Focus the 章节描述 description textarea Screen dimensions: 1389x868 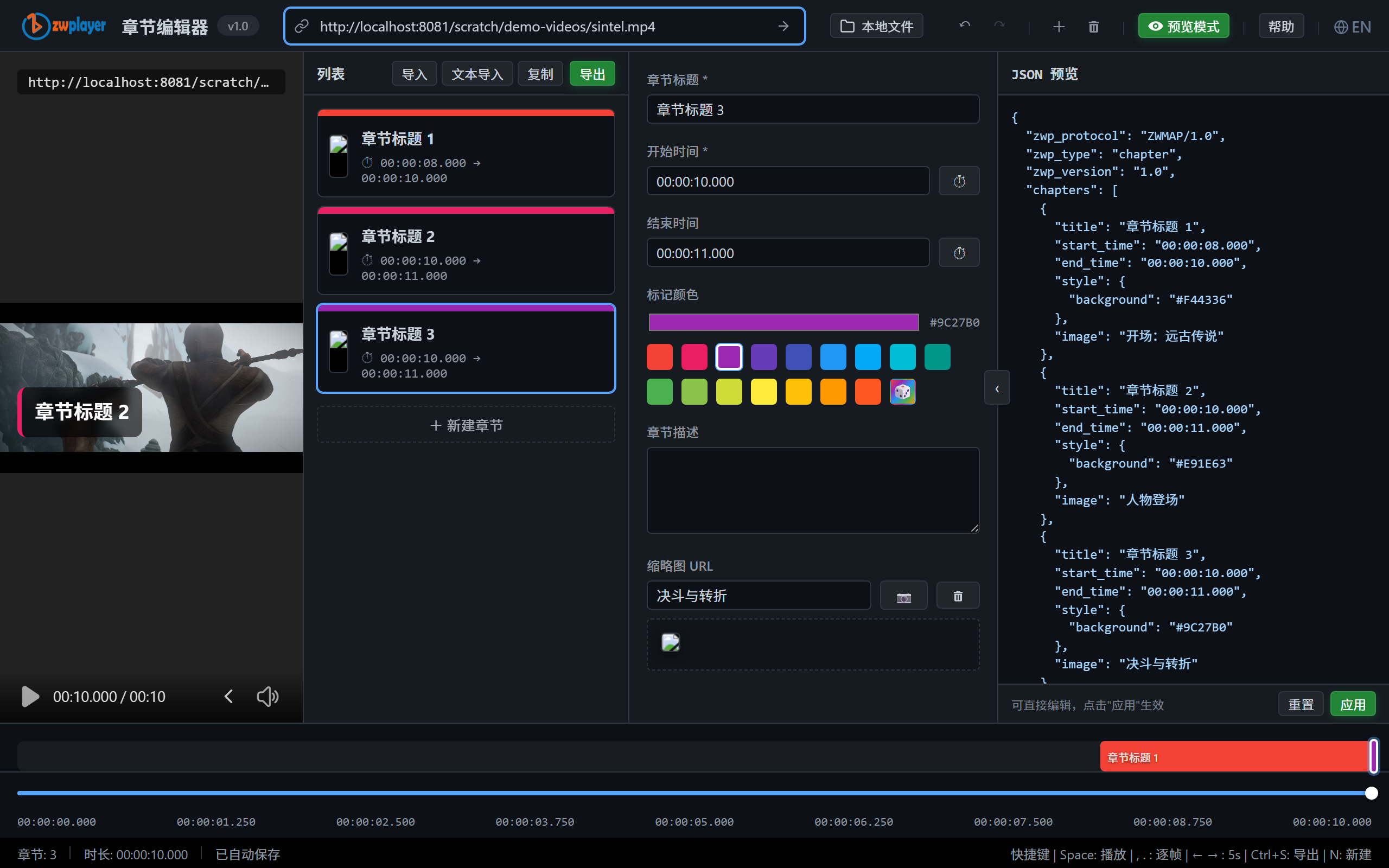[x=813, y=490]
